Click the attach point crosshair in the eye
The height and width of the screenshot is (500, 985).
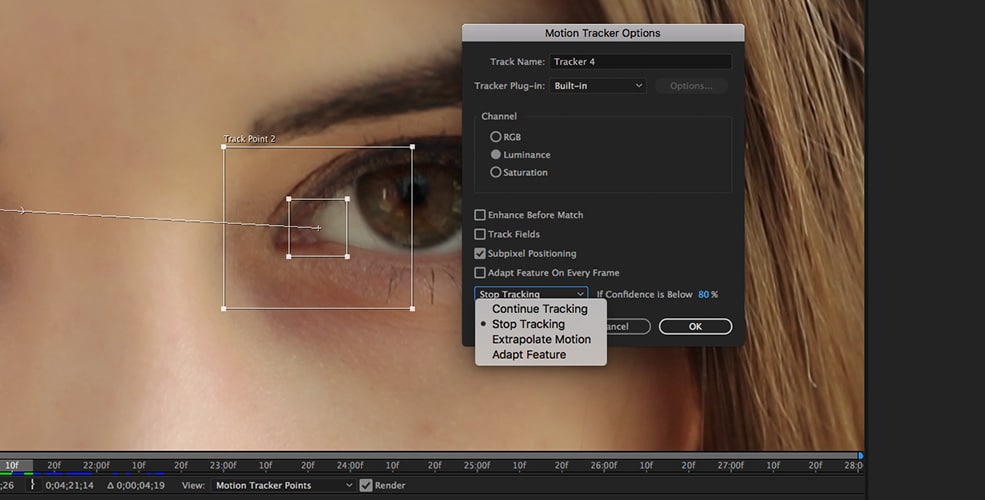(x=318, y=228)
